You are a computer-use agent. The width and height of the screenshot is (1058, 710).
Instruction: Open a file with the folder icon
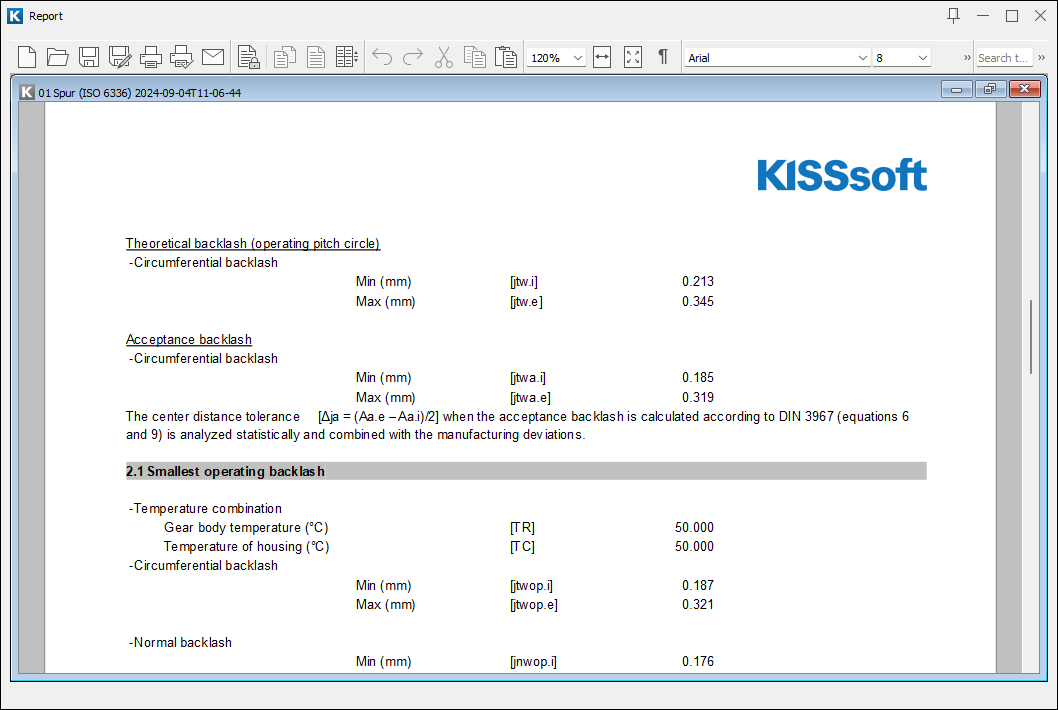(58, 57)
